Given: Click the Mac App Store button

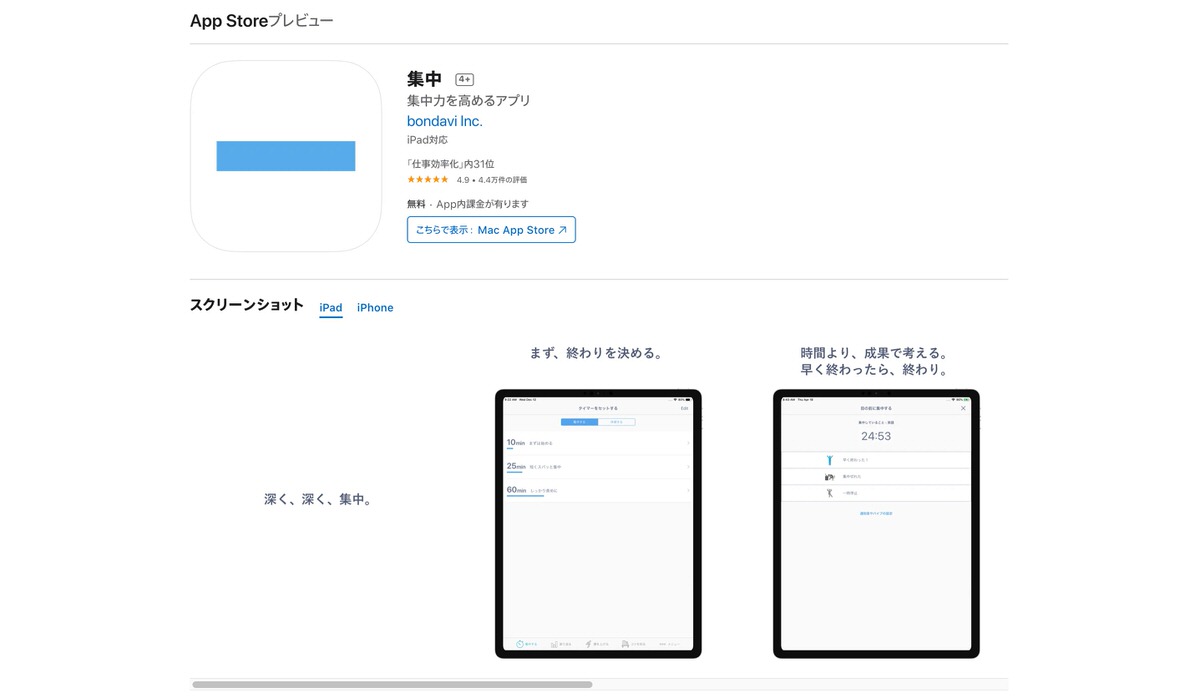Looking at the screenshot, I should (x=491, y=229).
